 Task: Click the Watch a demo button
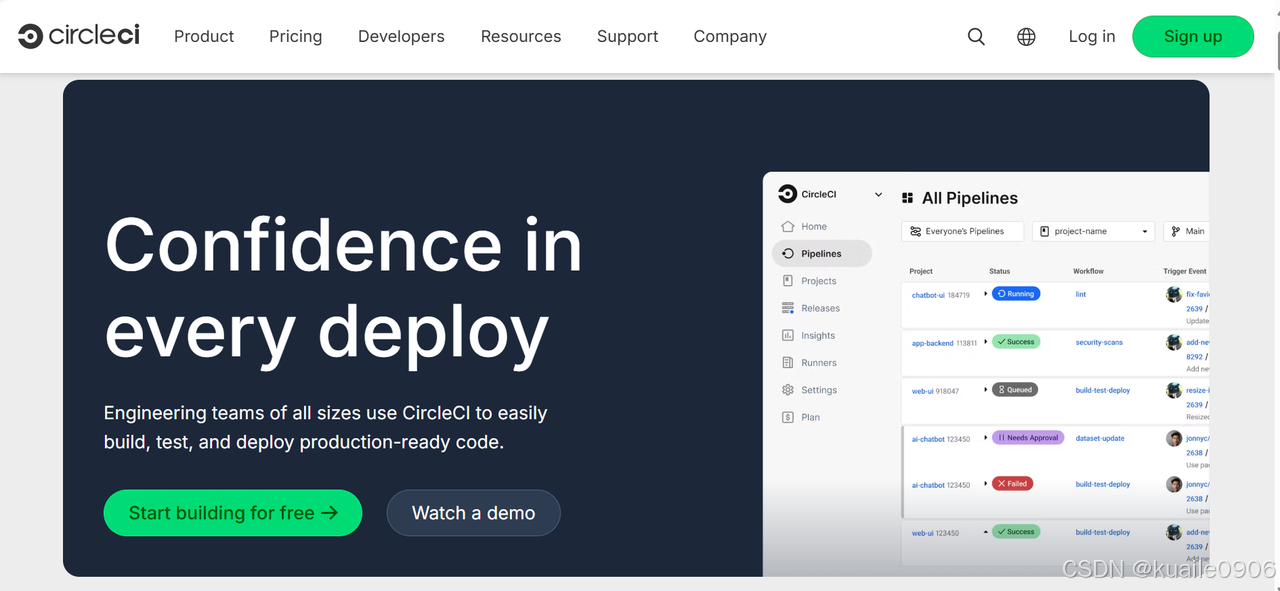tap(474, 513)
